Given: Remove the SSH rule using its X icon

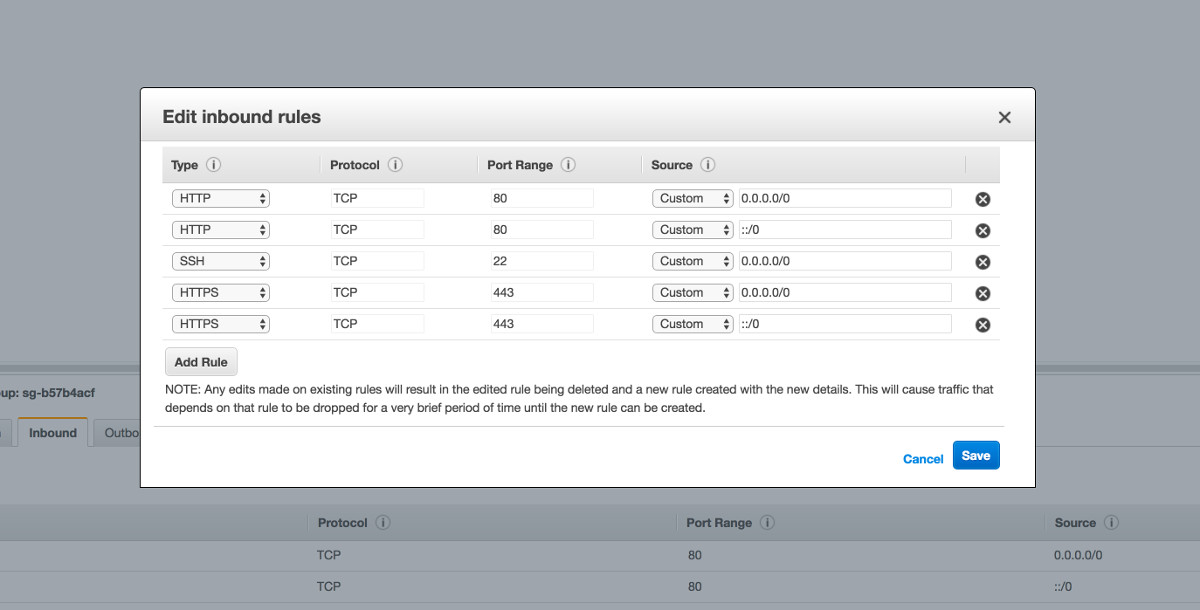Looking at the screenshot, I should [982, 261].
